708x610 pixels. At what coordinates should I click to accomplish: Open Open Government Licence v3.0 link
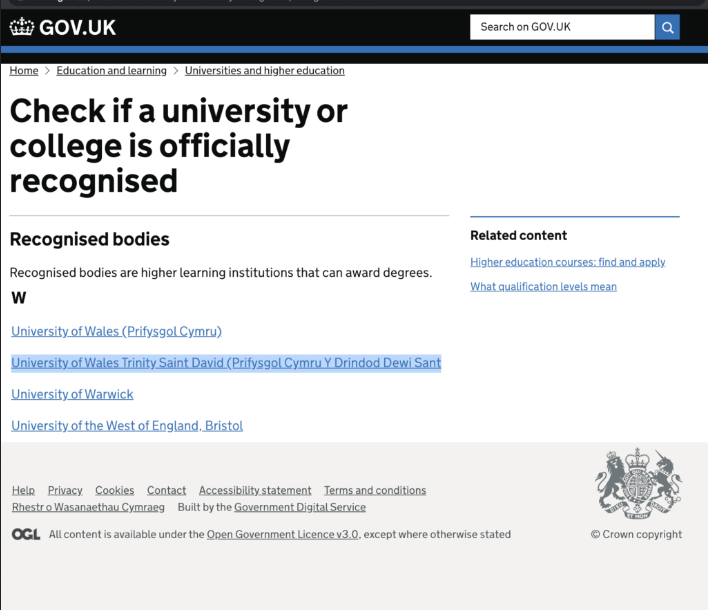(283, 534)
